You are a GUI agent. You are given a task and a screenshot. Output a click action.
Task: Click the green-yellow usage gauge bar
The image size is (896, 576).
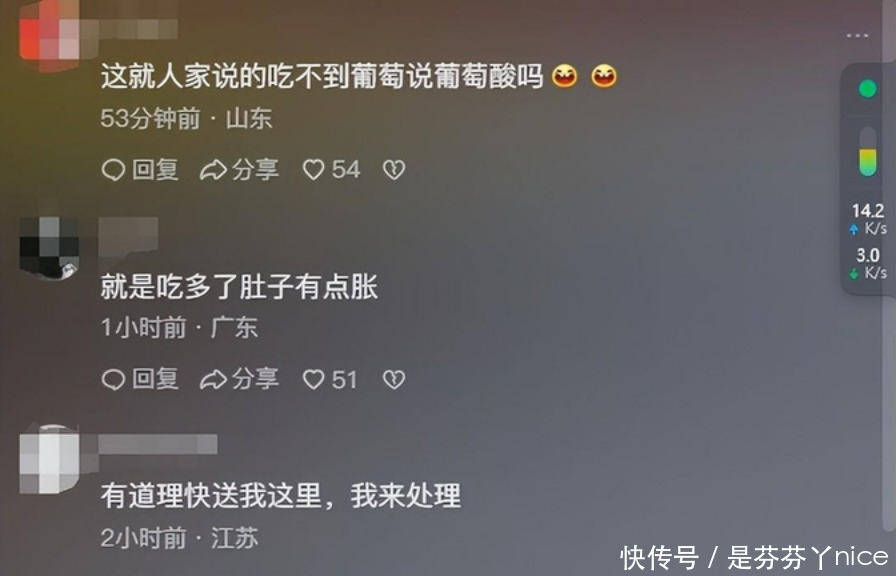[x=867, y=151]
